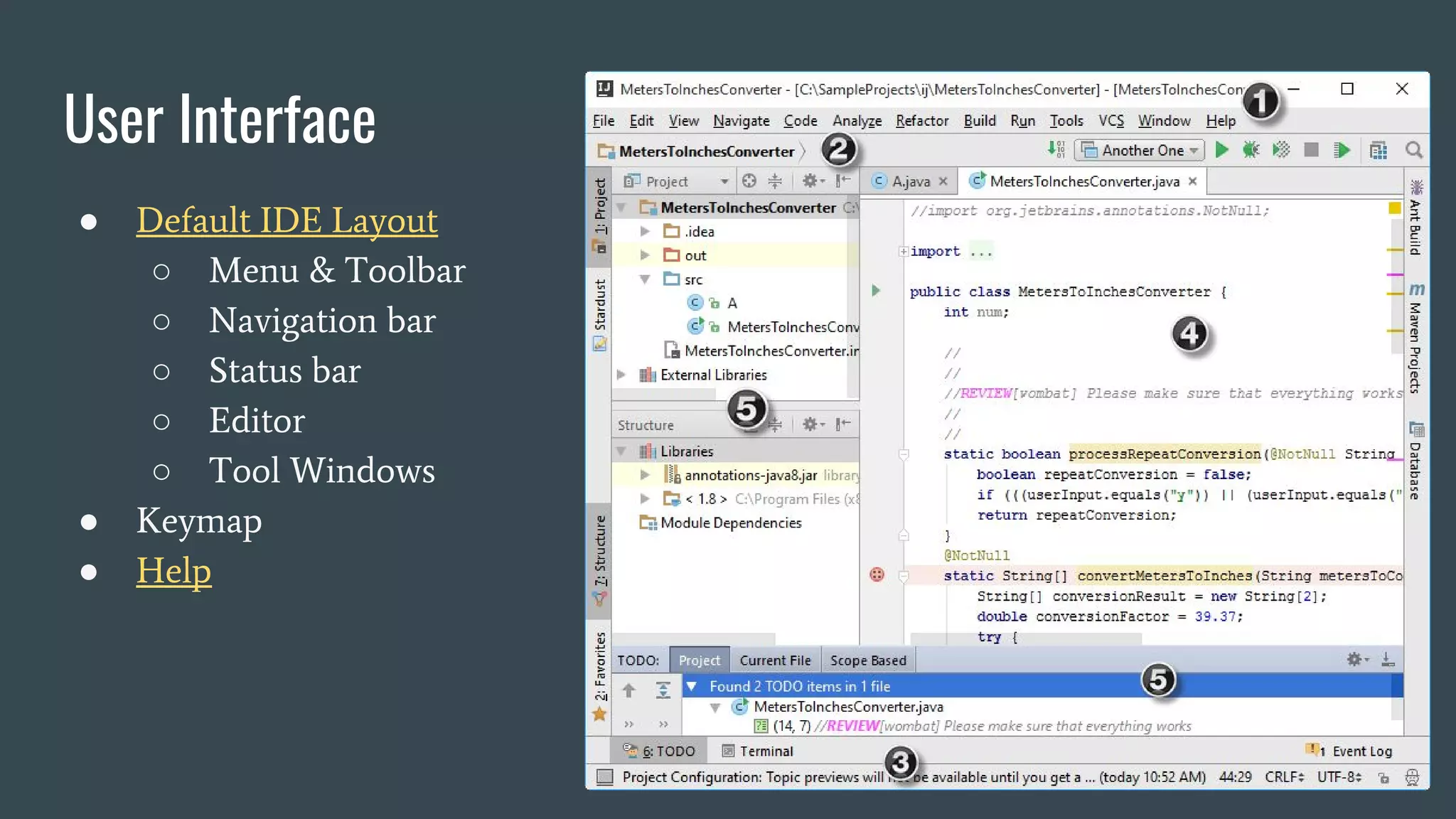Viewport: 1456px width, 819px height.
Task: Click the Hector inspector icon in status bar
Action: coord(1412,777)
